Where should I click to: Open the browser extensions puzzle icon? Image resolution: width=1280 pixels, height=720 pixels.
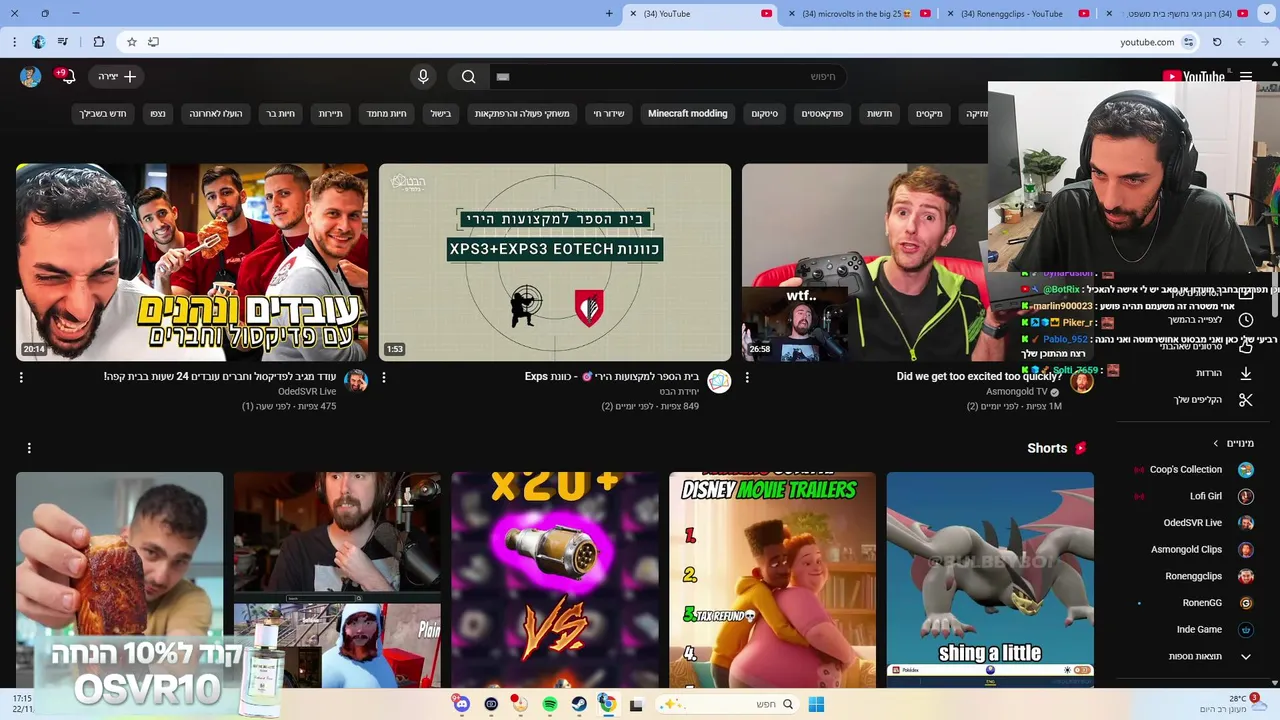pos(98,42)
